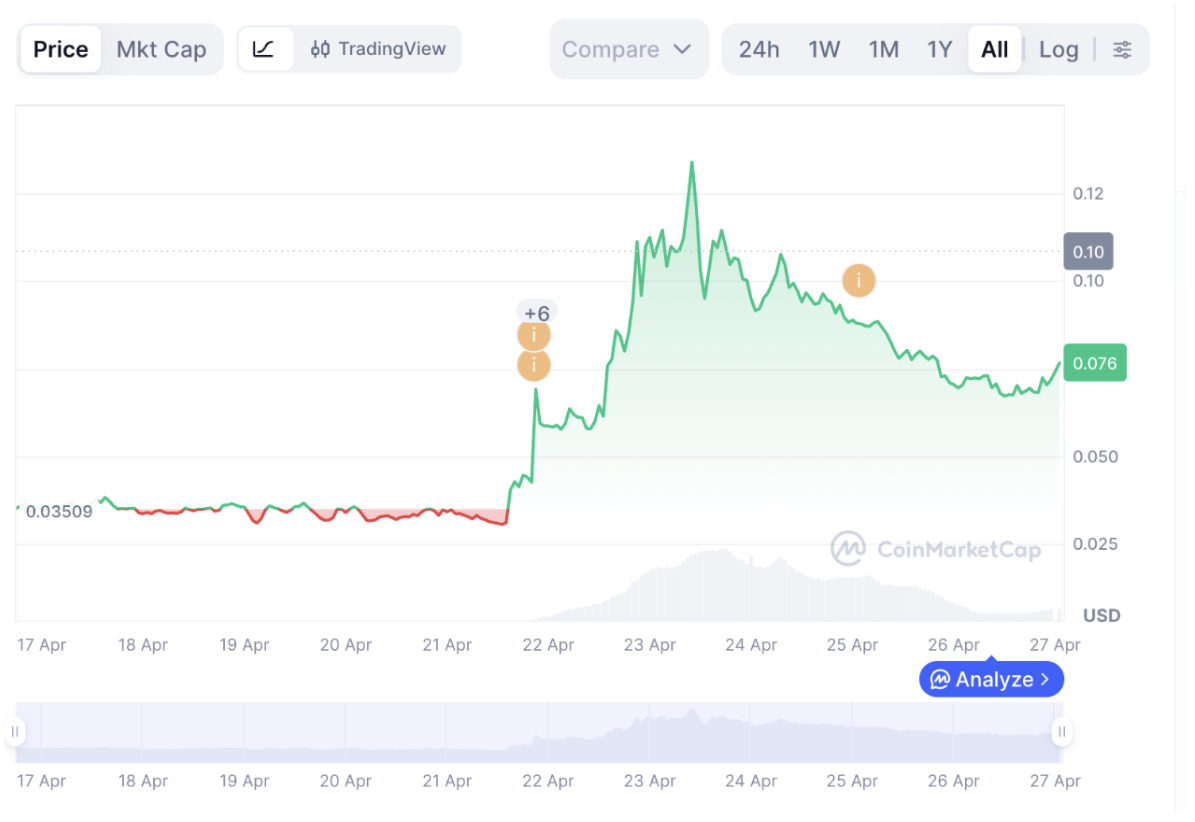Select the 1Y time range
The image size is (1195, 822).
coord(939,50)
